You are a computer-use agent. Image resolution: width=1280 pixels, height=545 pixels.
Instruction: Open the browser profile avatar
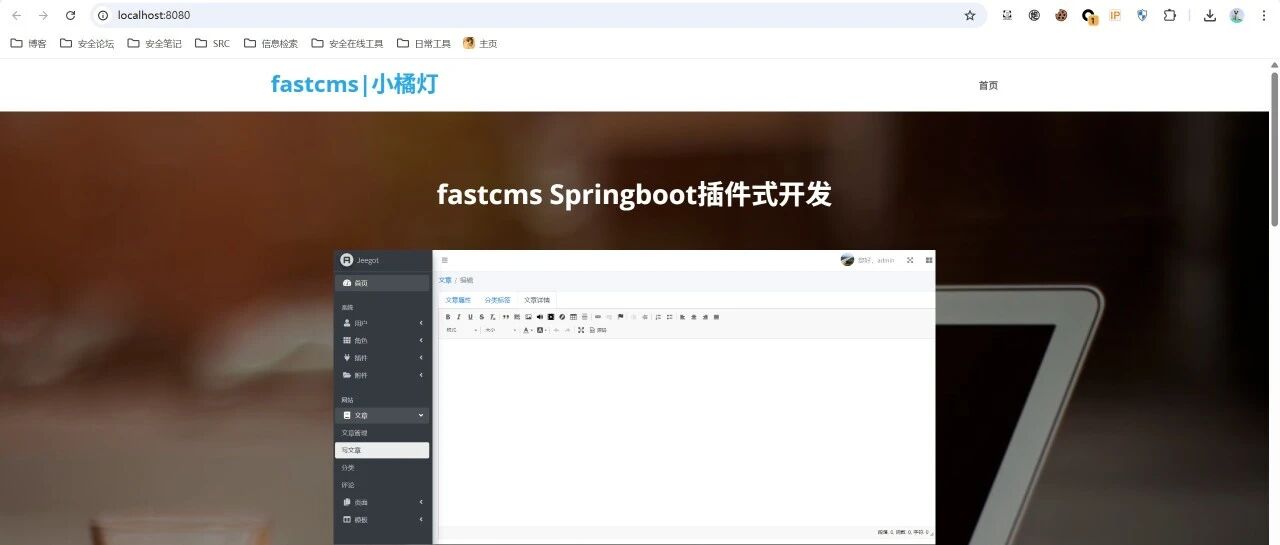click(x=1236, y=15)
